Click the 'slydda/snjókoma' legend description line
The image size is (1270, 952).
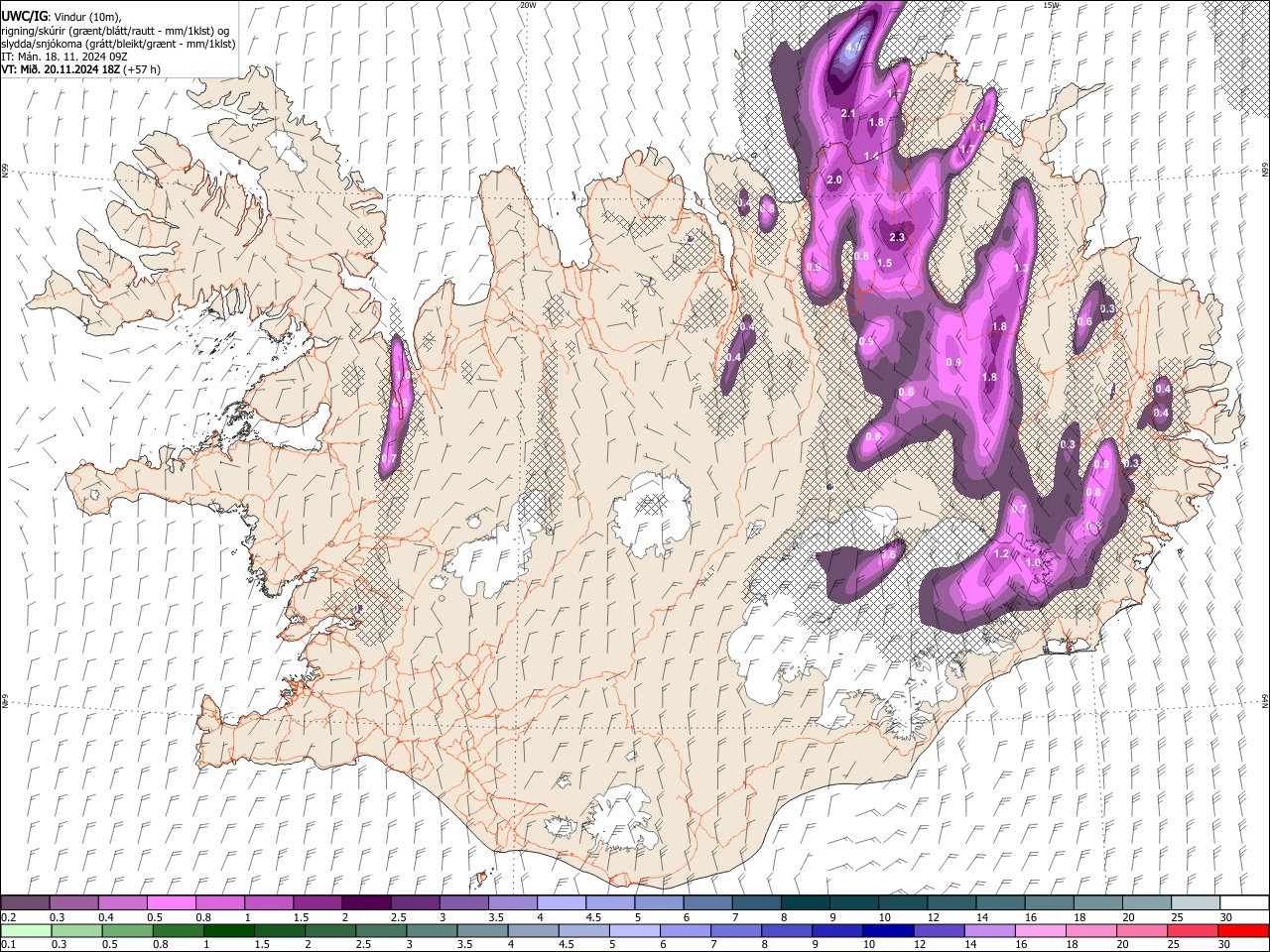[x=116, y=44]
